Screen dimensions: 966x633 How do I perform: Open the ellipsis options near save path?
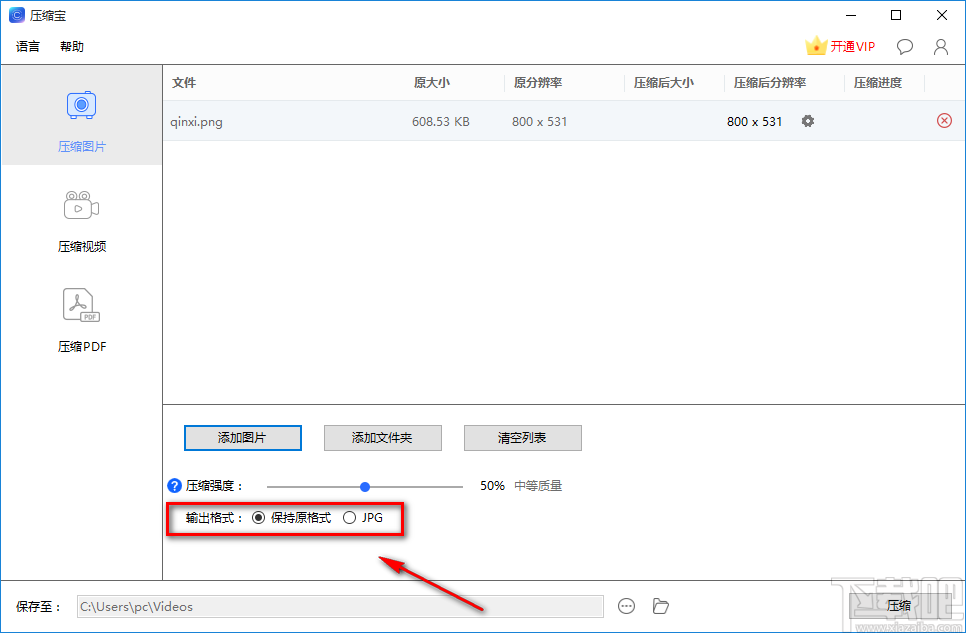(626, 606)
